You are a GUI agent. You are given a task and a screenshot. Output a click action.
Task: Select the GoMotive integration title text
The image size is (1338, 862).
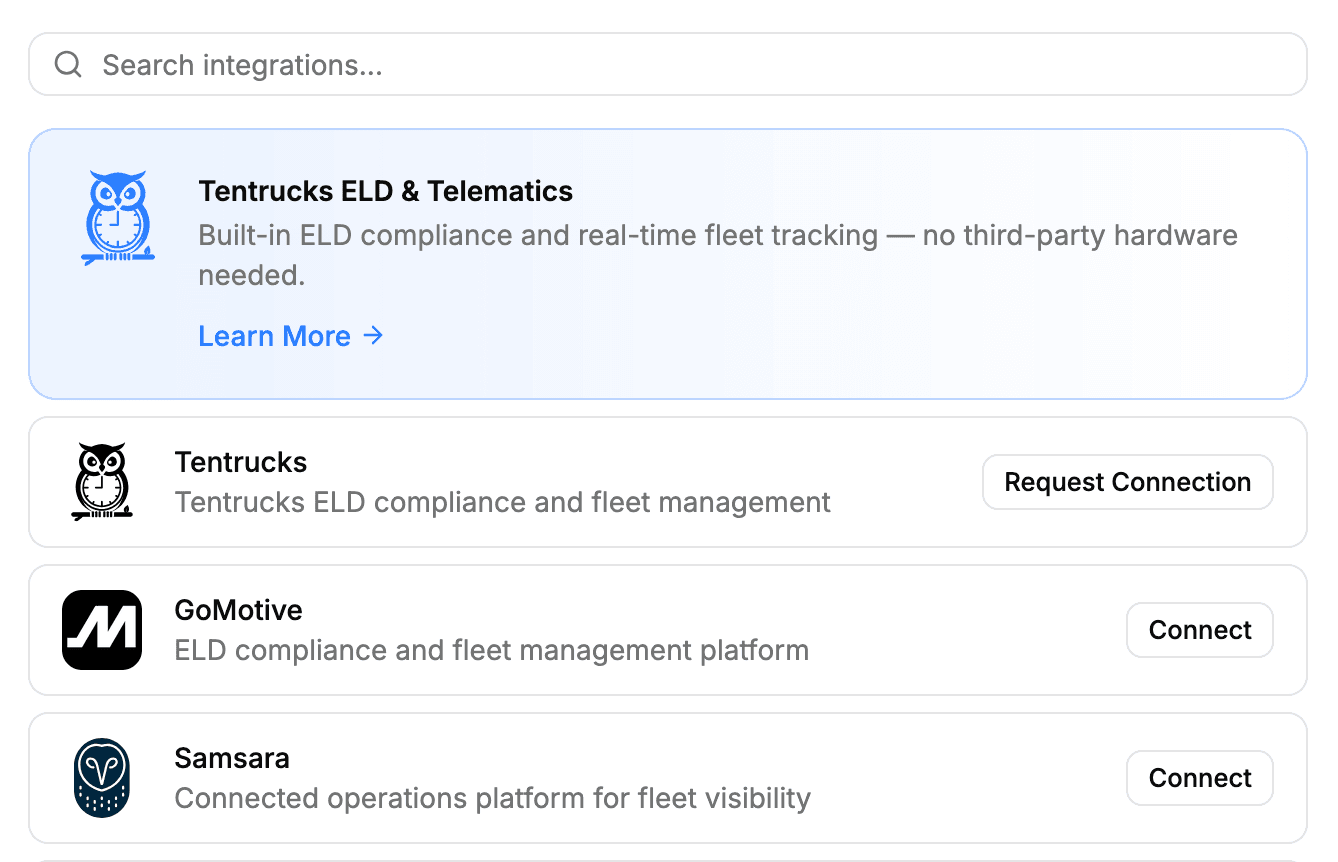point(238,610)
